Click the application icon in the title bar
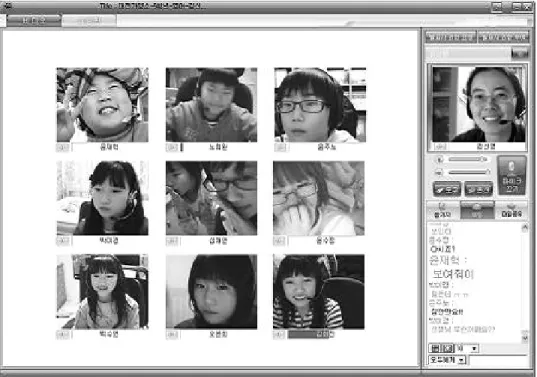This screenshot has width=537, height=377. click(7, 5)
